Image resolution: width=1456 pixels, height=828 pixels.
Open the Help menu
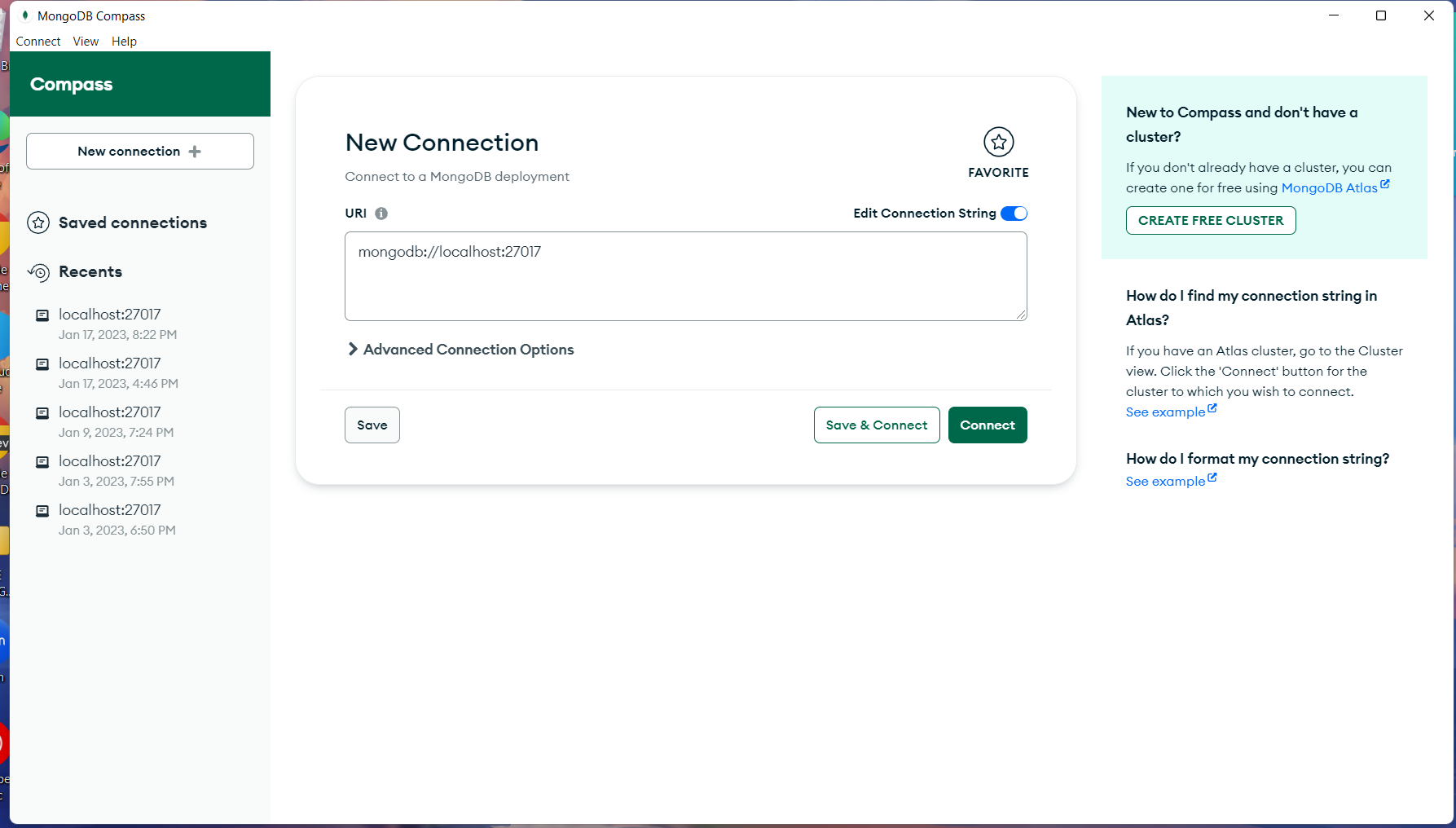click(x=124, y=41)
